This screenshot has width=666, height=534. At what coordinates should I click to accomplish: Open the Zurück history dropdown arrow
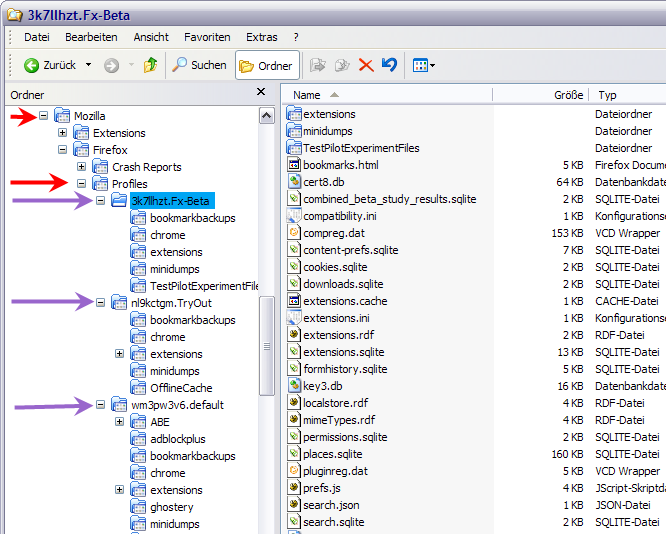coord(88,65)
